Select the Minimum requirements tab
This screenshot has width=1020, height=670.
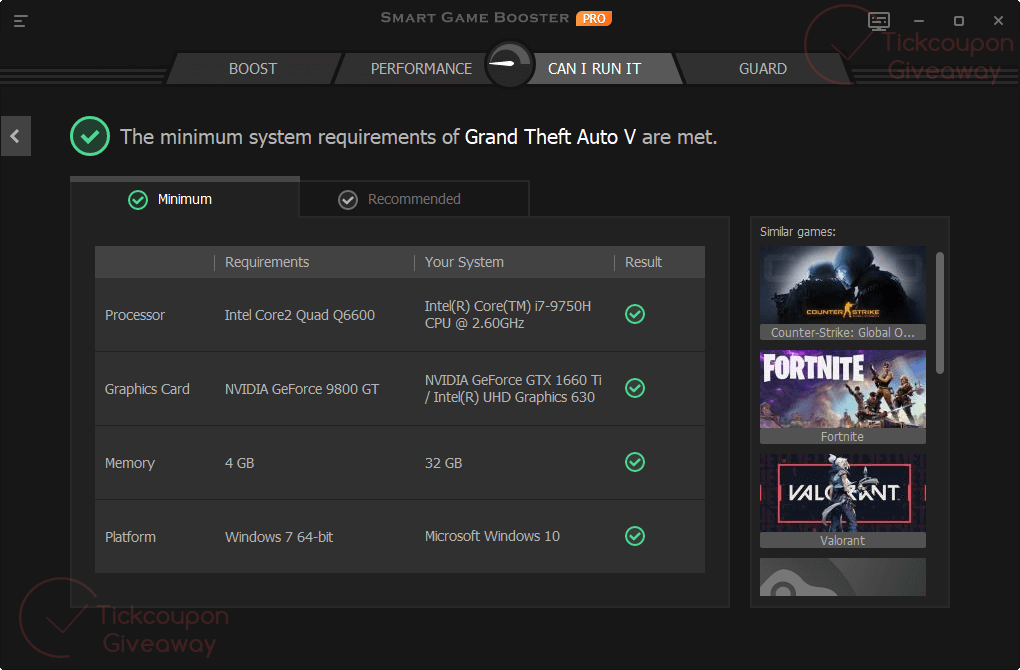tap(185, 198)
